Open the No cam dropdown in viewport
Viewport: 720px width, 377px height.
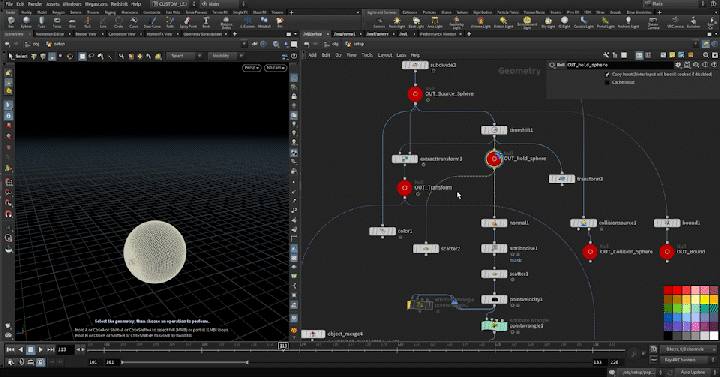pos(275,68)
